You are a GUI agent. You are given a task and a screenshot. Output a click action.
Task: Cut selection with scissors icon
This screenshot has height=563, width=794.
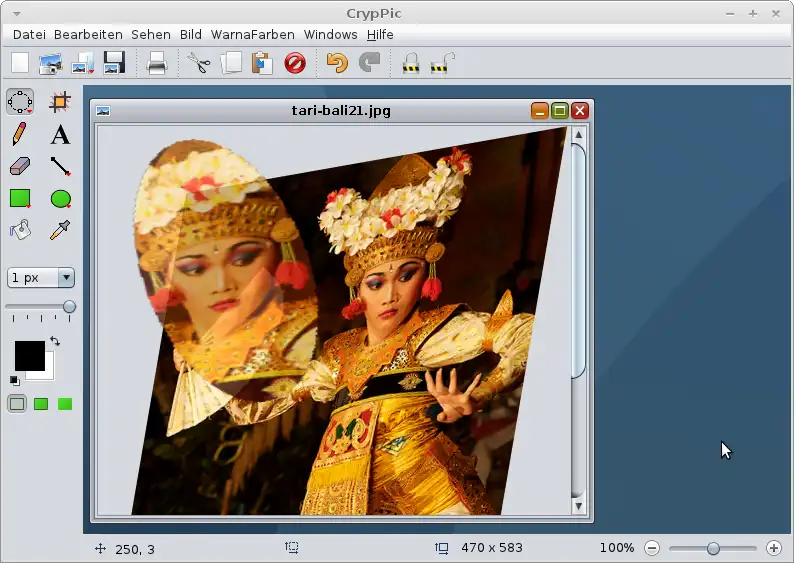(x=198, y=63)
